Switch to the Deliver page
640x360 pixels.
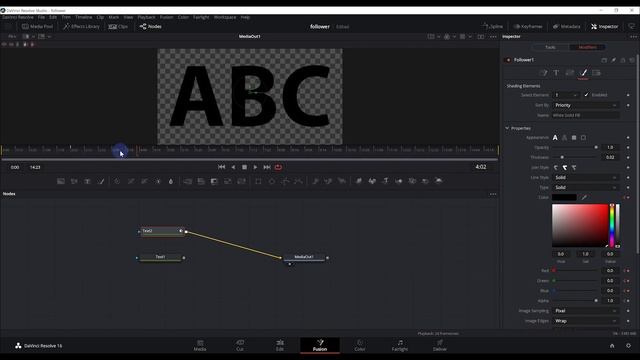(x=440, y=345)
